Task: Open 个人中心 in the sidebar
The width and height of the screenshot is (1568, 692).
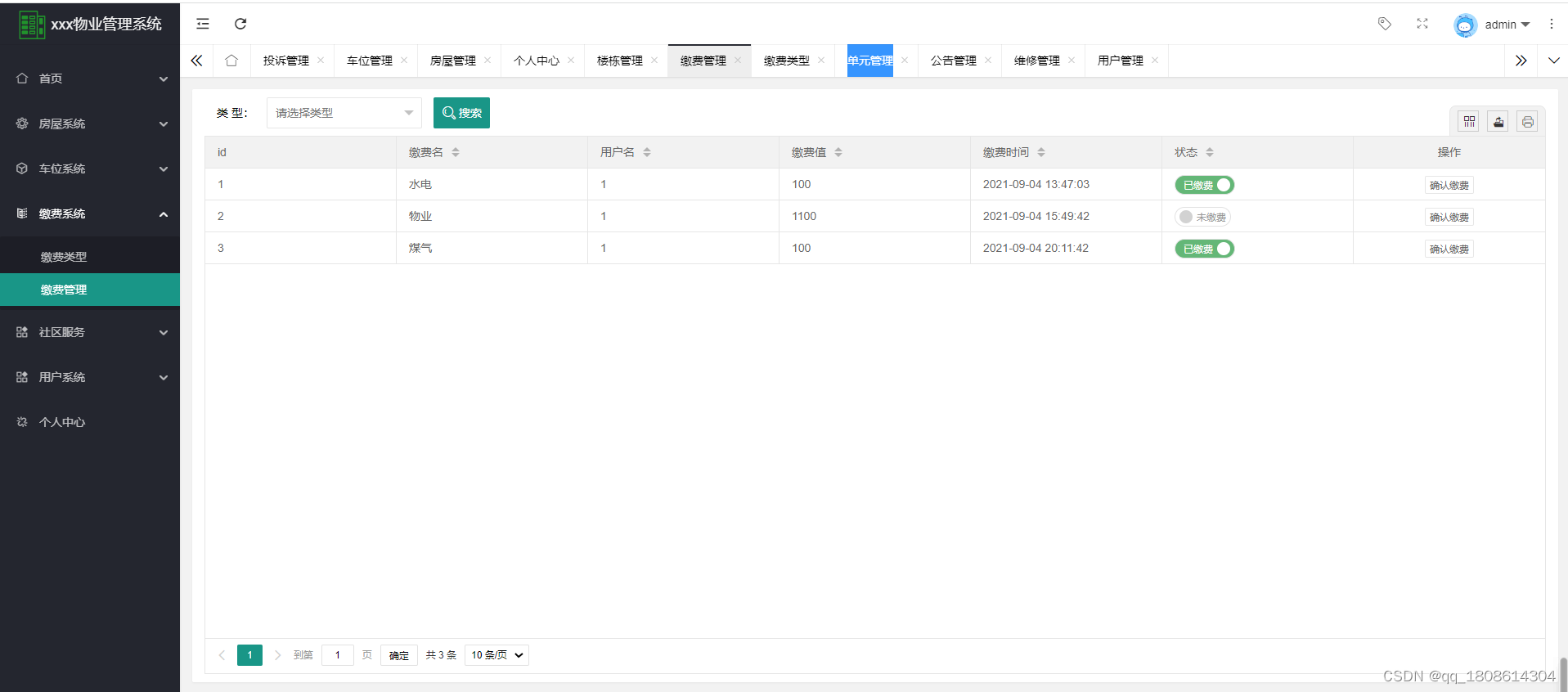Action: 90,422
